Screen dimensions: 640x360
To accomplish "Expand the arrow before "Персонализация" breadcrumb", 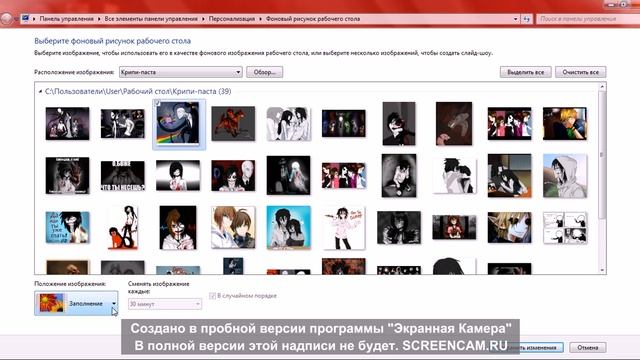I will click(203, 19).
